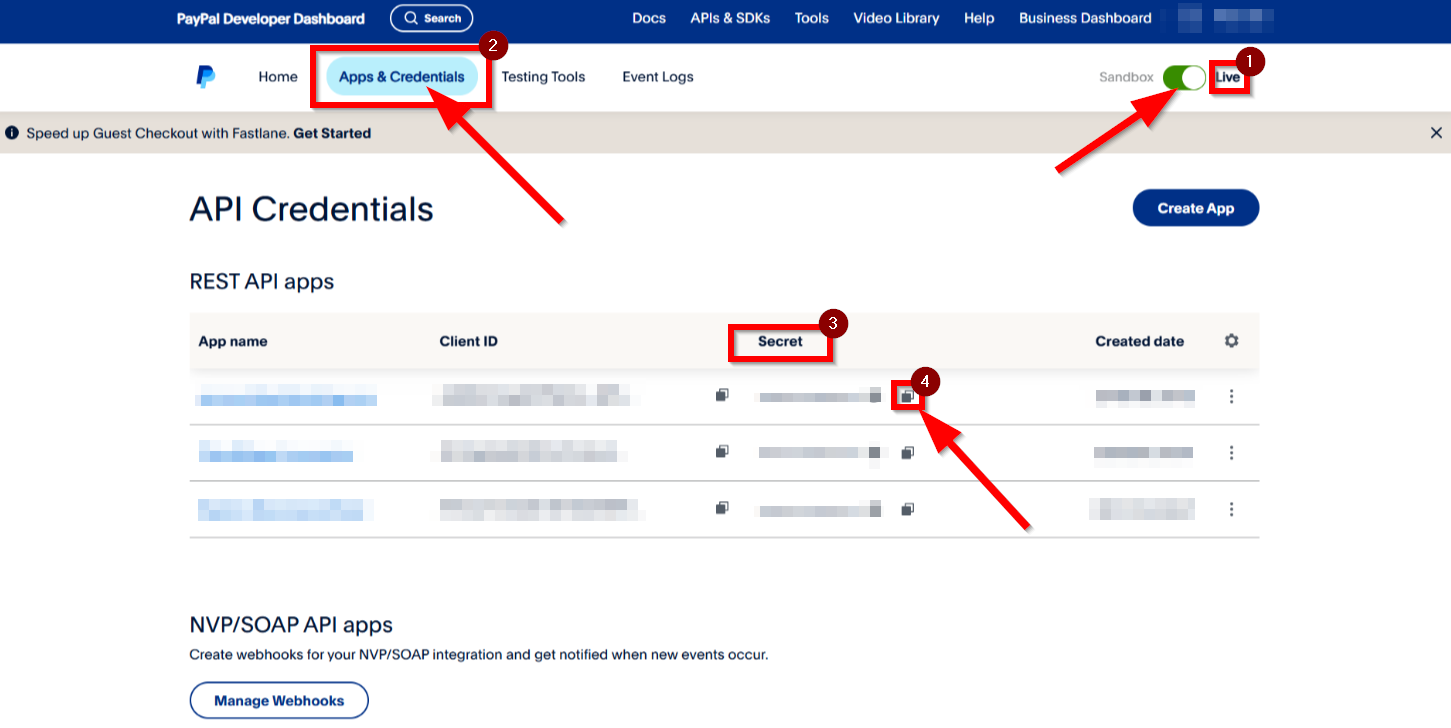Copy Client ID of second app
This screenshot has height=728, width=1451.
click(722, 452)
